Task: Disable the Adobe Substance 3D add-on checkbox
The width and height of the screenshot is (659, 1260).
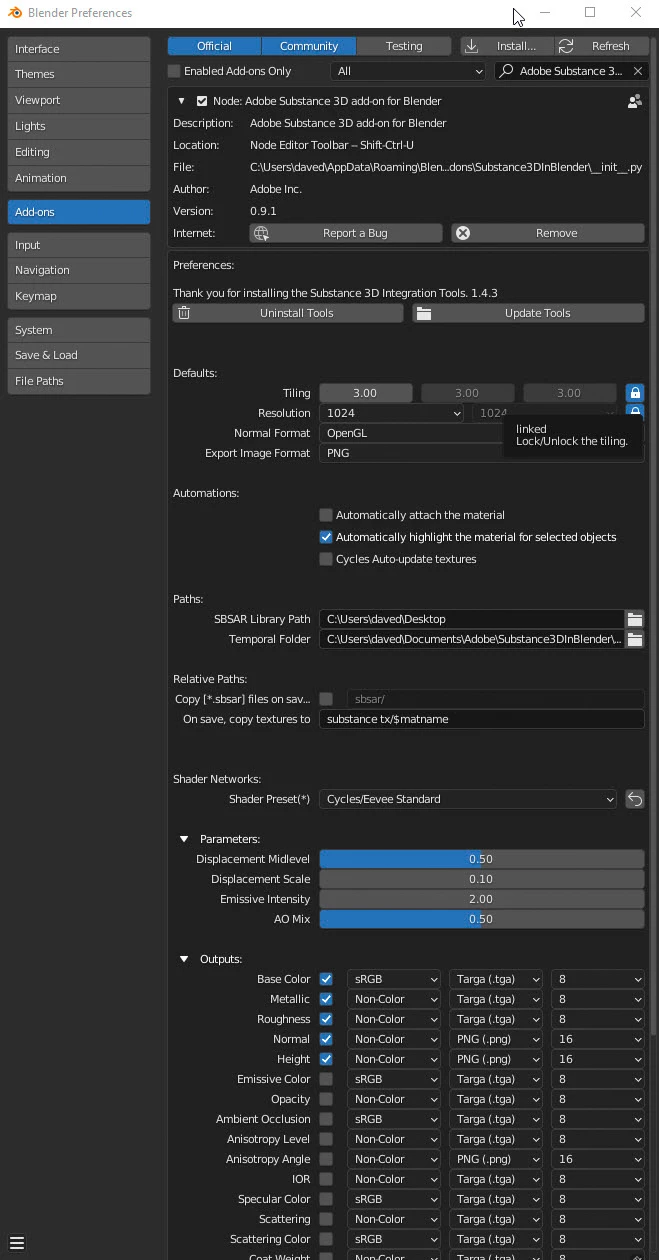Action: [x=202, y=101]
